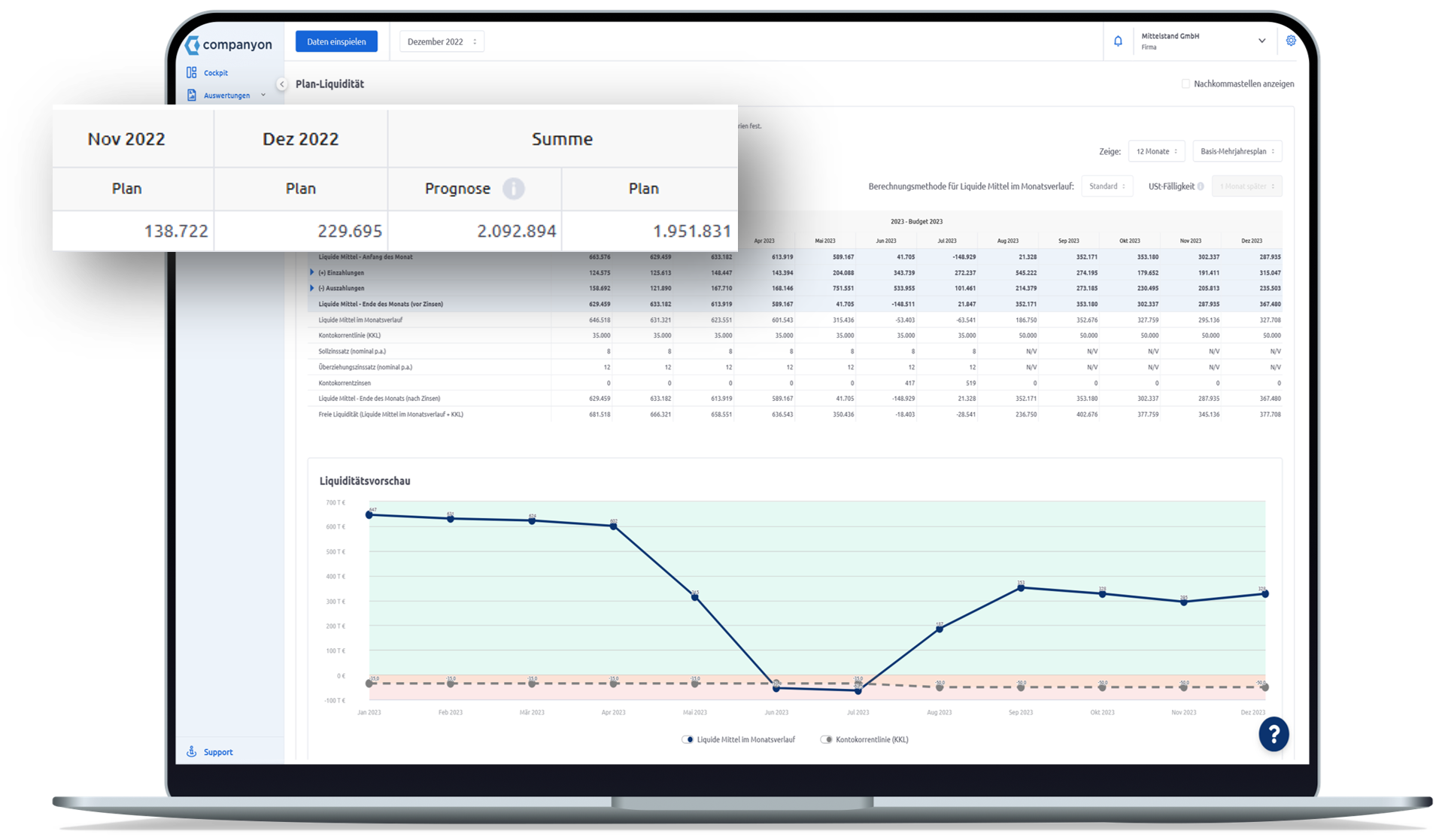The image size is (1436, 840).
Task: Click the Support anchor icon
Action: tap(192, 751)
